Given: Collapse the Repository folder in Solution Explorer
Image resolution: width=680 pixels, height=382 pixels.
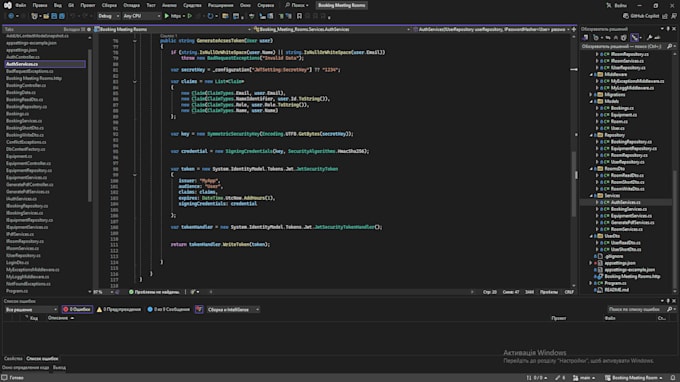Looking at the screenshot, I should coord(591,135).
